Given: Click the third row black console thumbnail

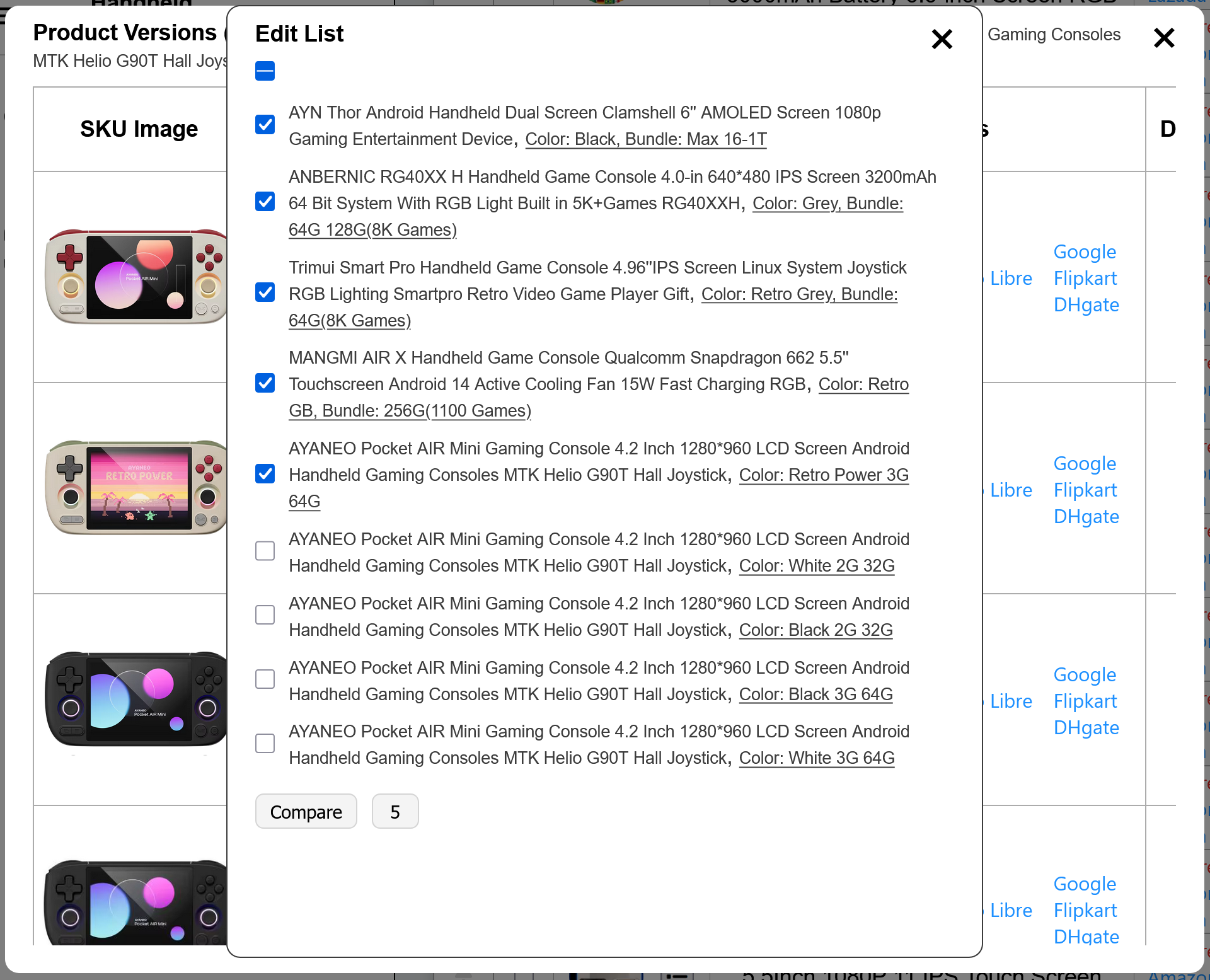Looking at the screenshot, I should point(135,699).
